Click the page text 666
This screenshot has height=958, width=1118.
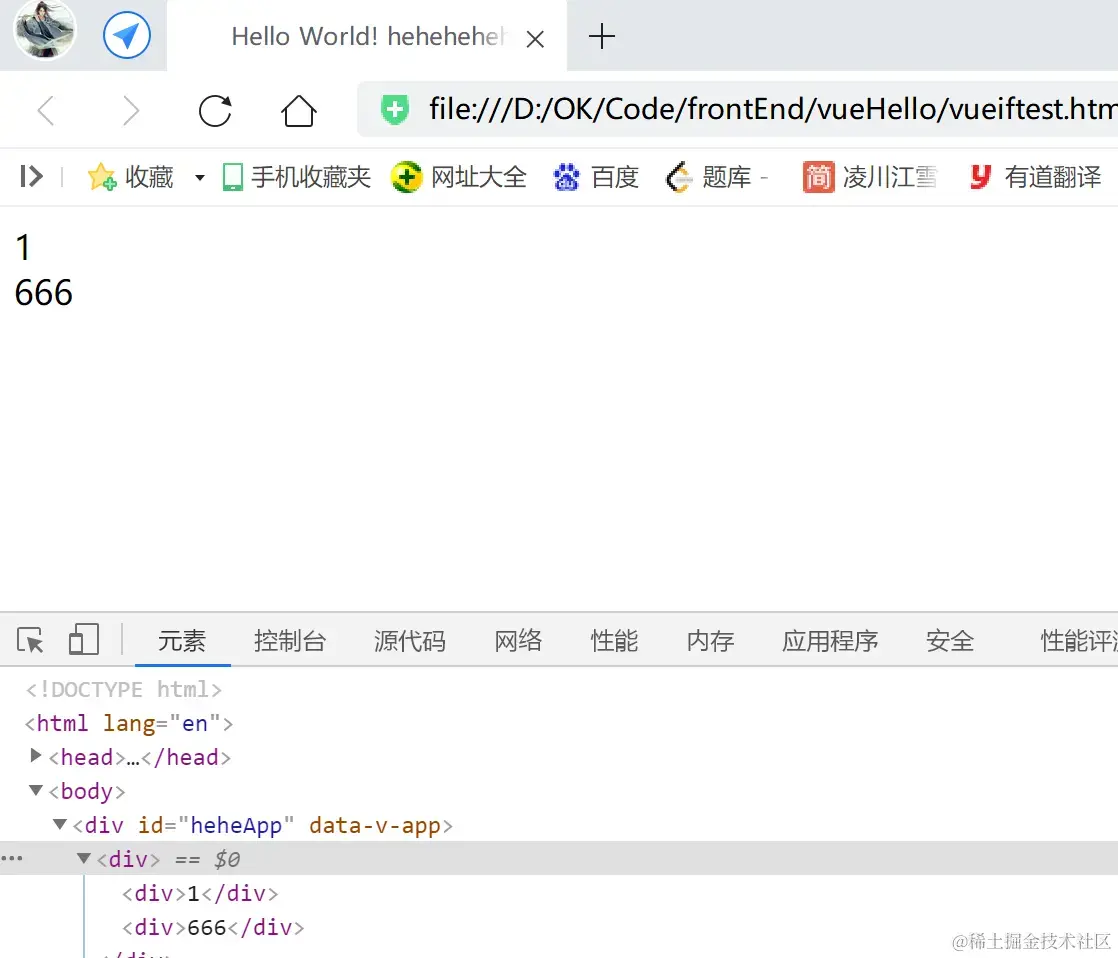pyautogui.click(x=43, y=293)
